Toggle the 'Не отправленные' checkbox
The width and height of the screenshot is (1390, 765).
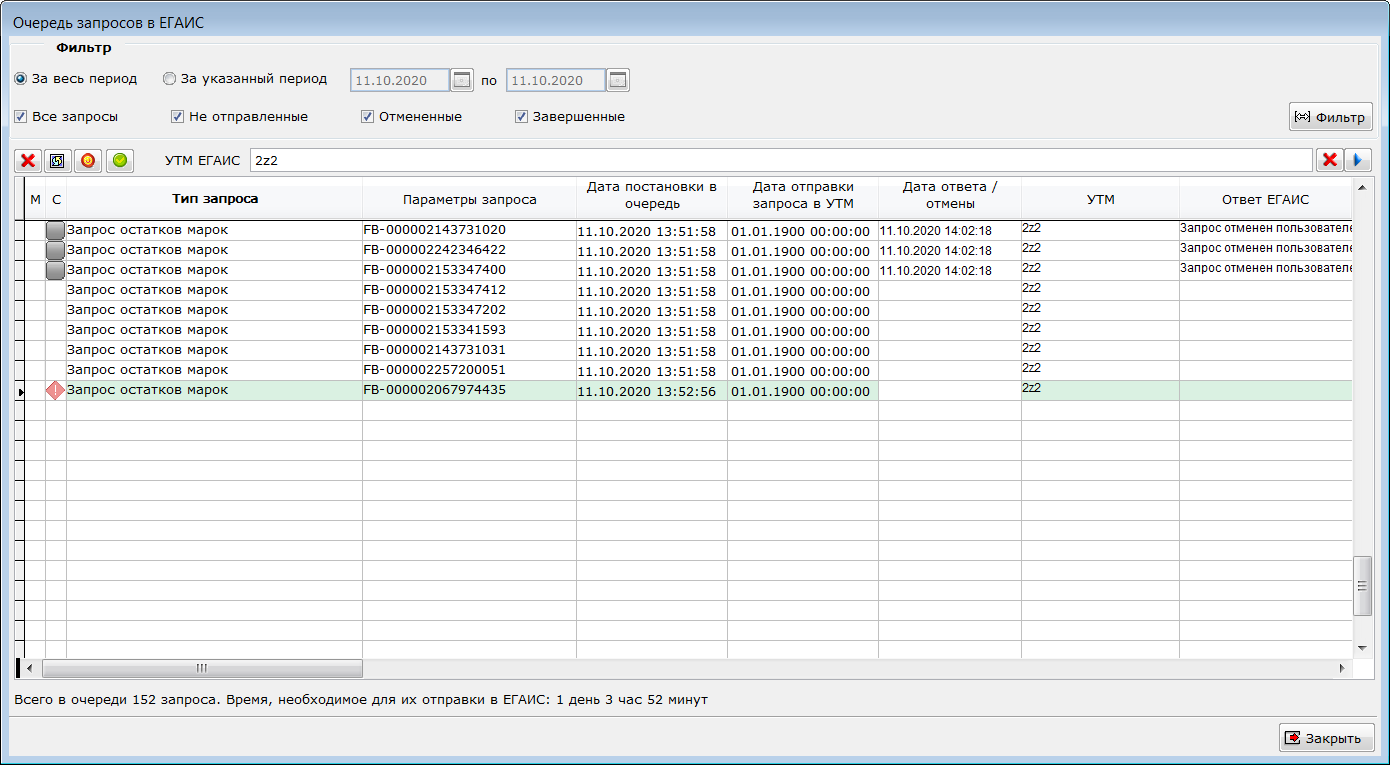pos(177,117)
